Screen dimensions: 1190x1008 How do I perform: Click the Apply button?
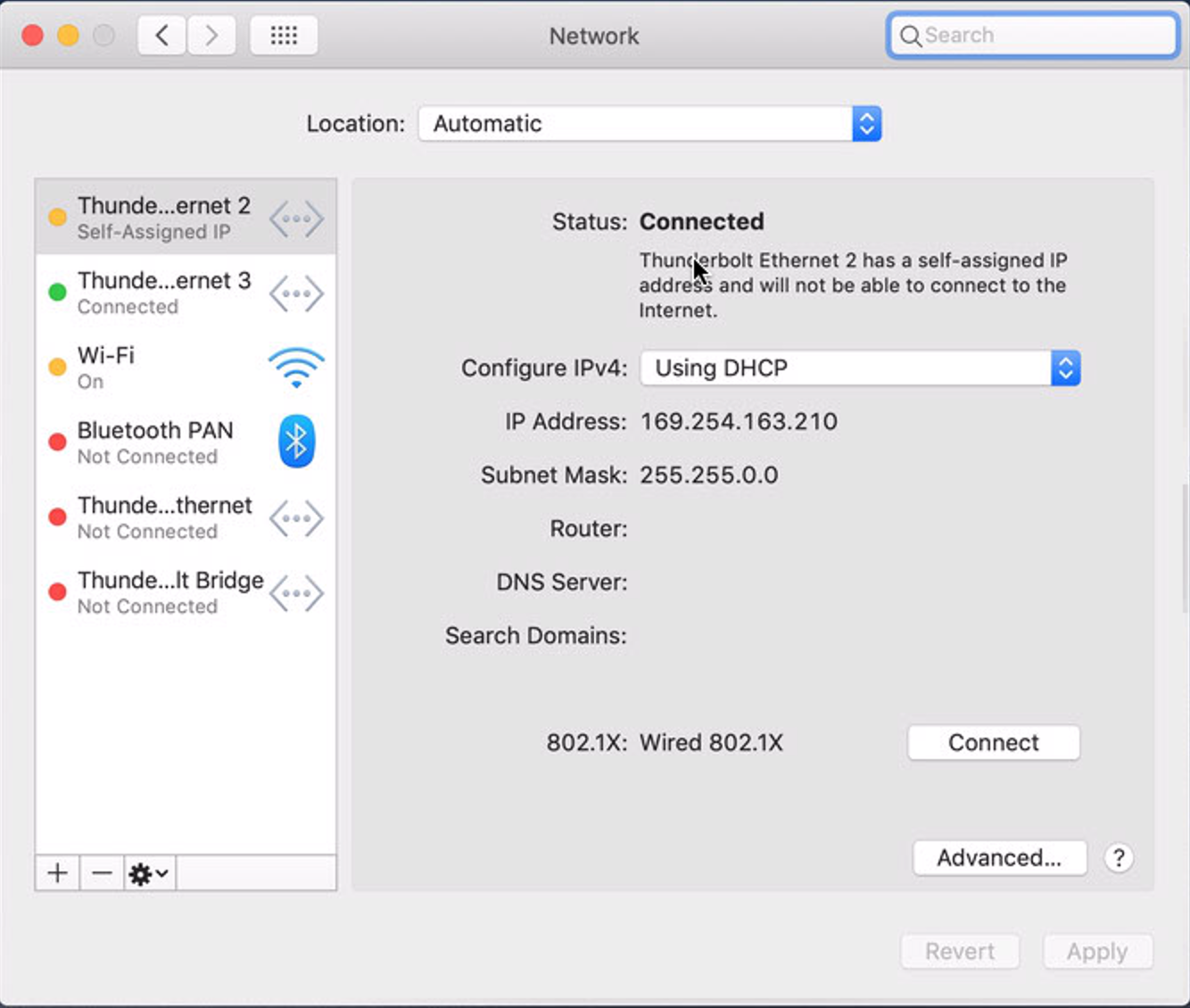[1097, 951]
